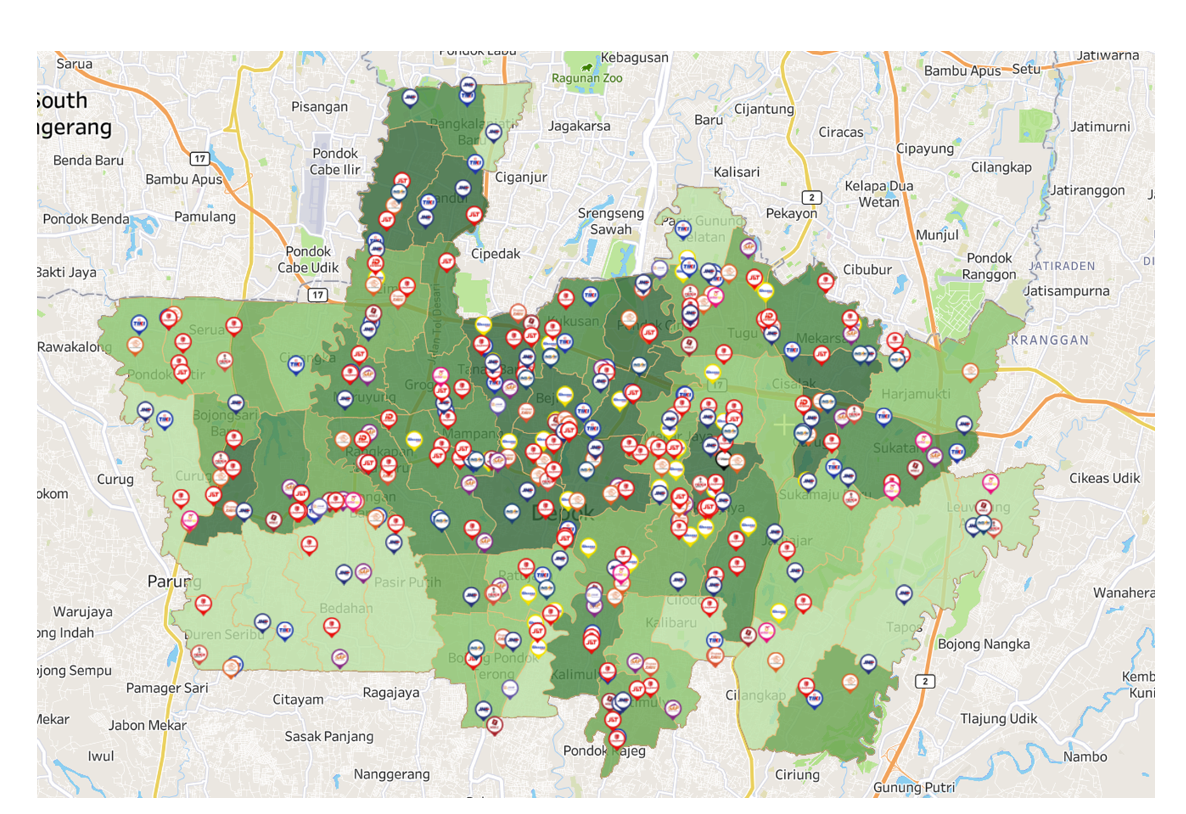
Task: Click the Sasak Panjang label
Action: click(329, 736)
